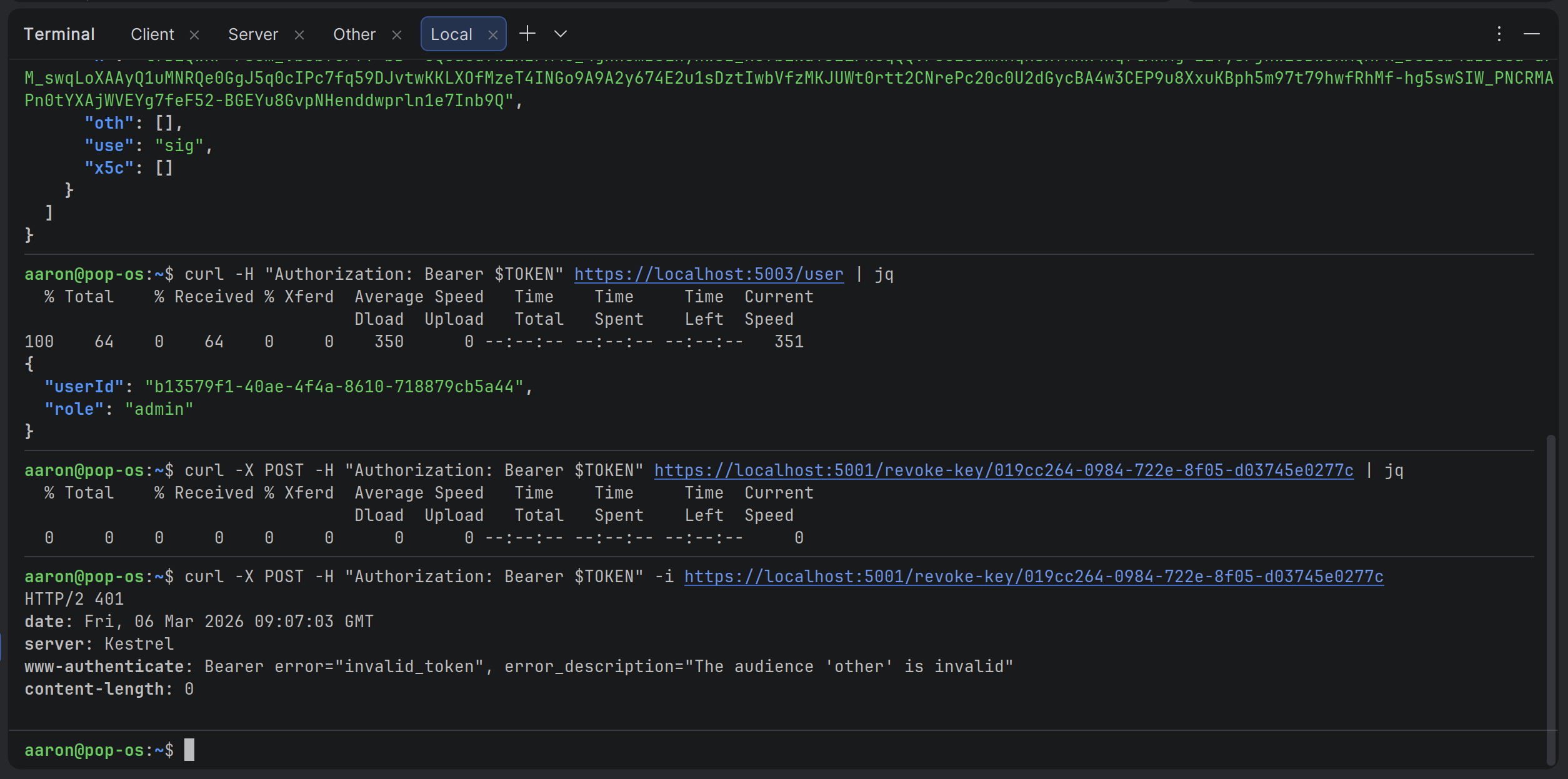This screenshot has height=779, width=1568.
Task: Open revoke-key link in the -i curl command
Action: (x=1033, y=577)
